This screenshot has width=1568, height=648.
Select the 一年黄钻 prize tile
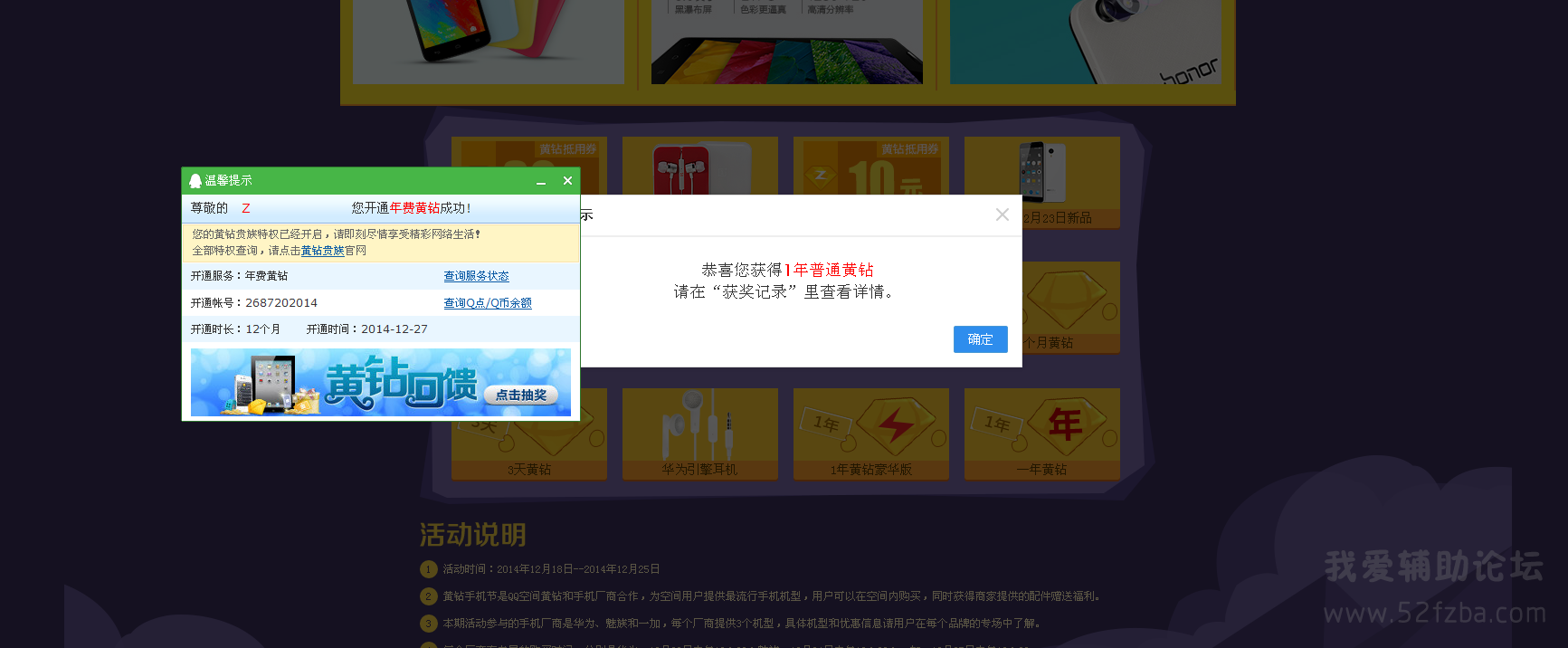1041,434
